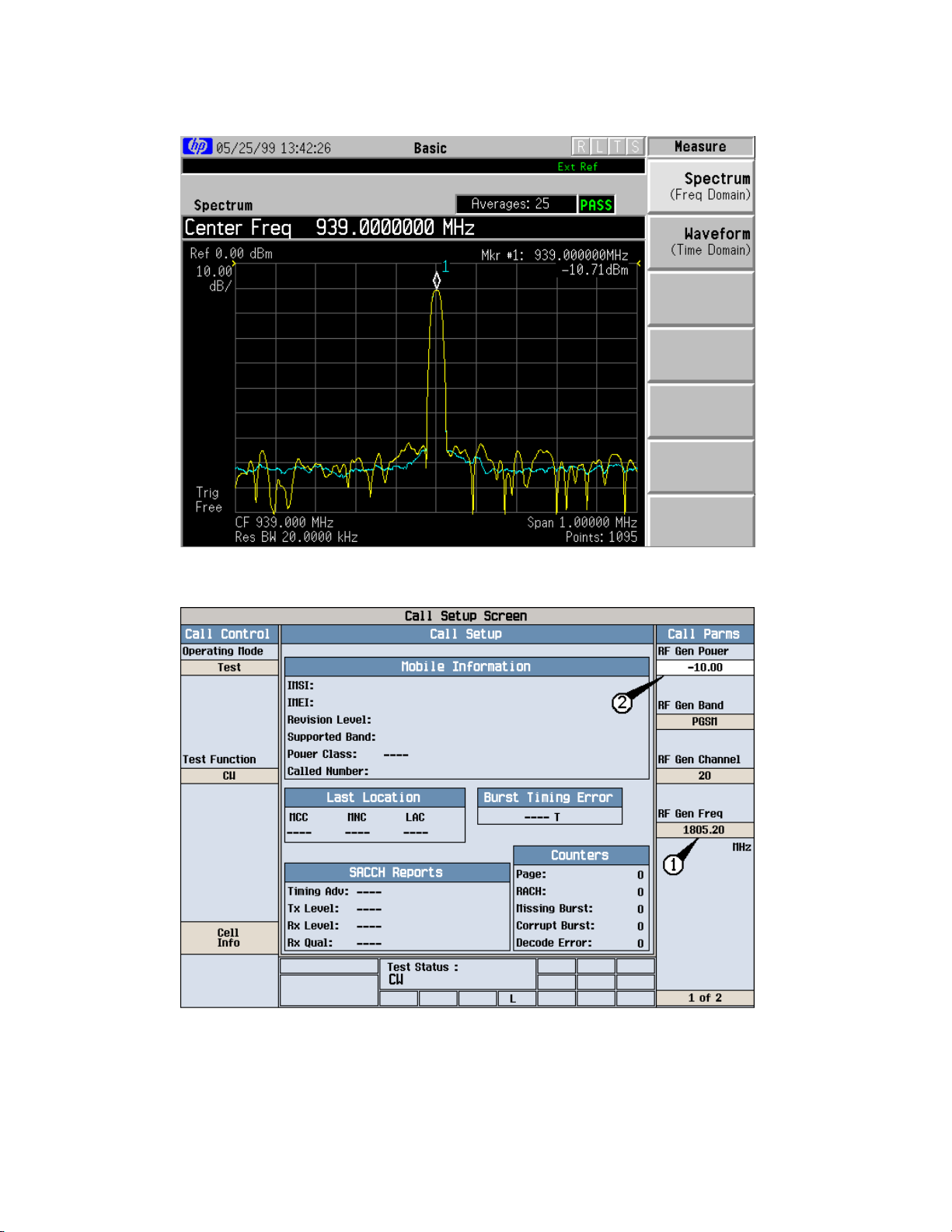Click the green PASS indicator
The image size is (952, 1232).
596,204
